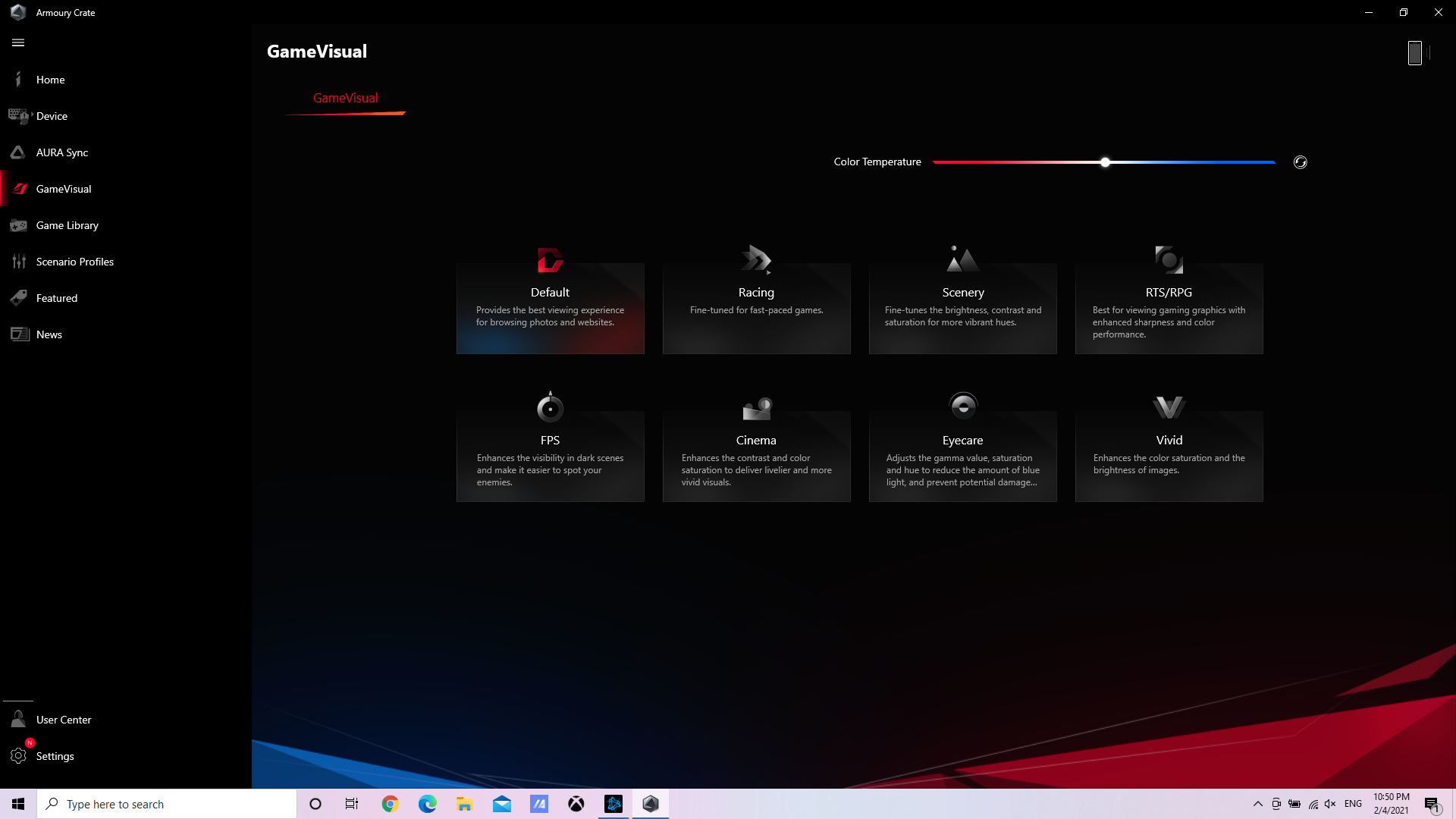
Task: Go to Home in sidebar menu
Action: (50, 80)
